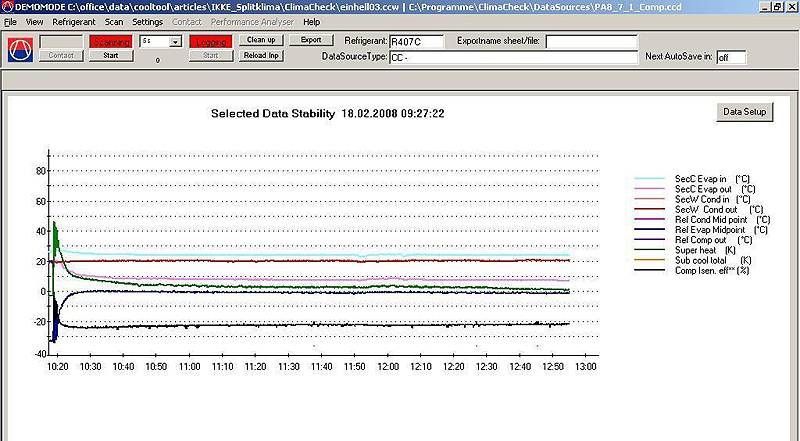Click the Refrigerant field showing R407C
800x441 pixels.
[414, 42]
